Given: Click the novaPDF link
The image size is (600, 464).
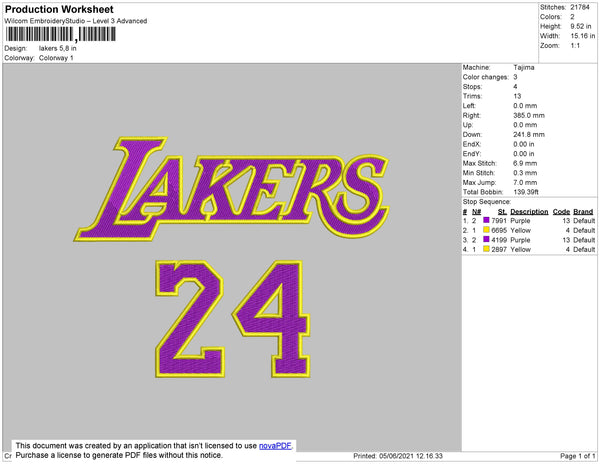Looking at the screenshot, I should [275, 446].
